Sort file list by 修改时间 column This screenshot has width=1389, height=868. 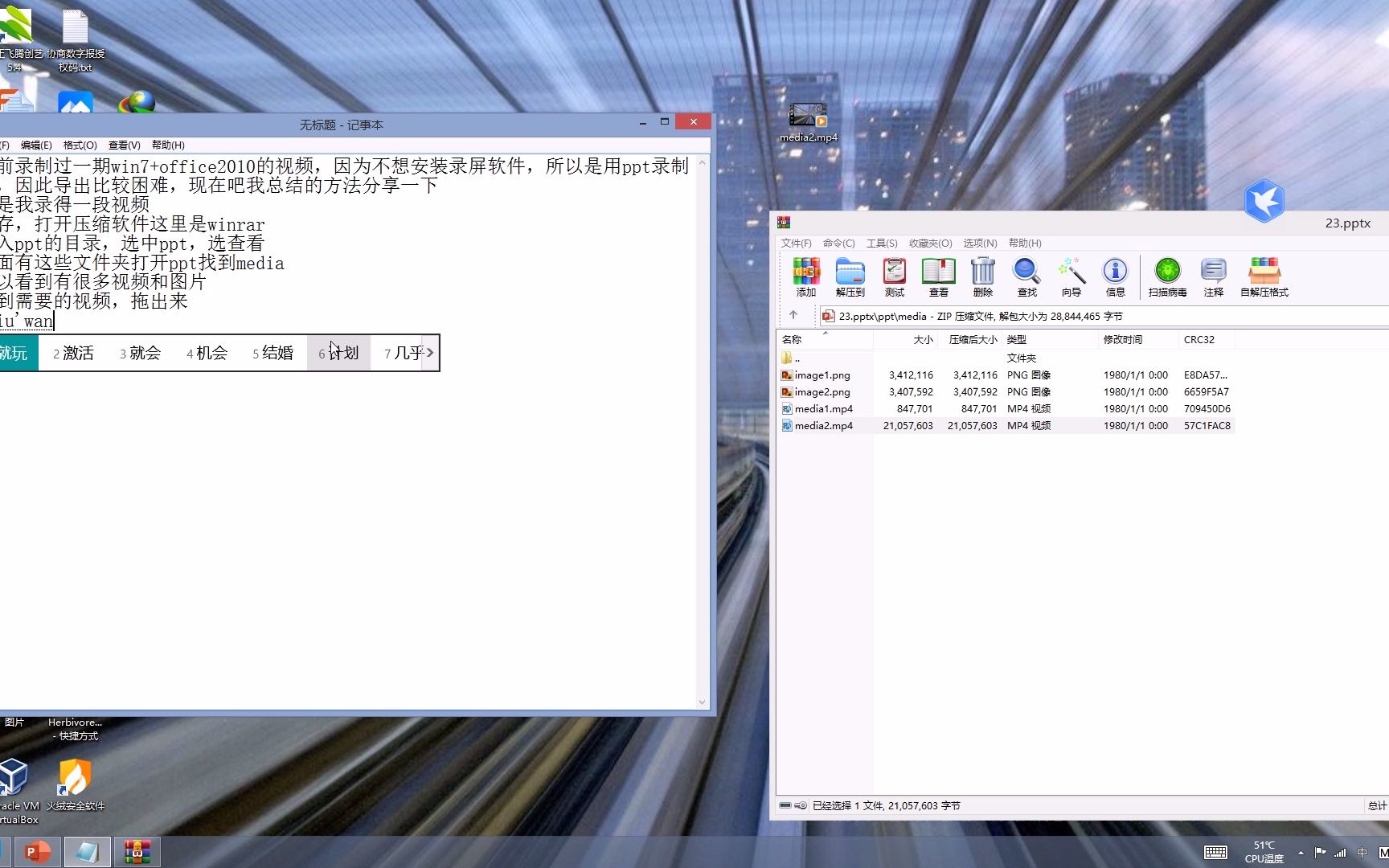[x=1138, y=340]
